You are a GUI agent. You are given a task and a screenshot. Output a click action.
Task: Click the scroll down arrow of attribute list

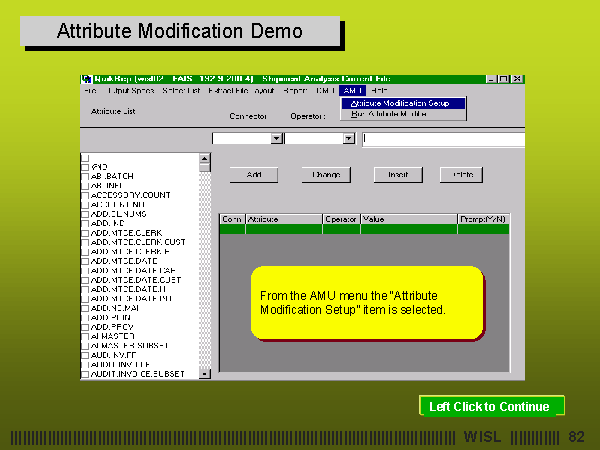point(205,374)
